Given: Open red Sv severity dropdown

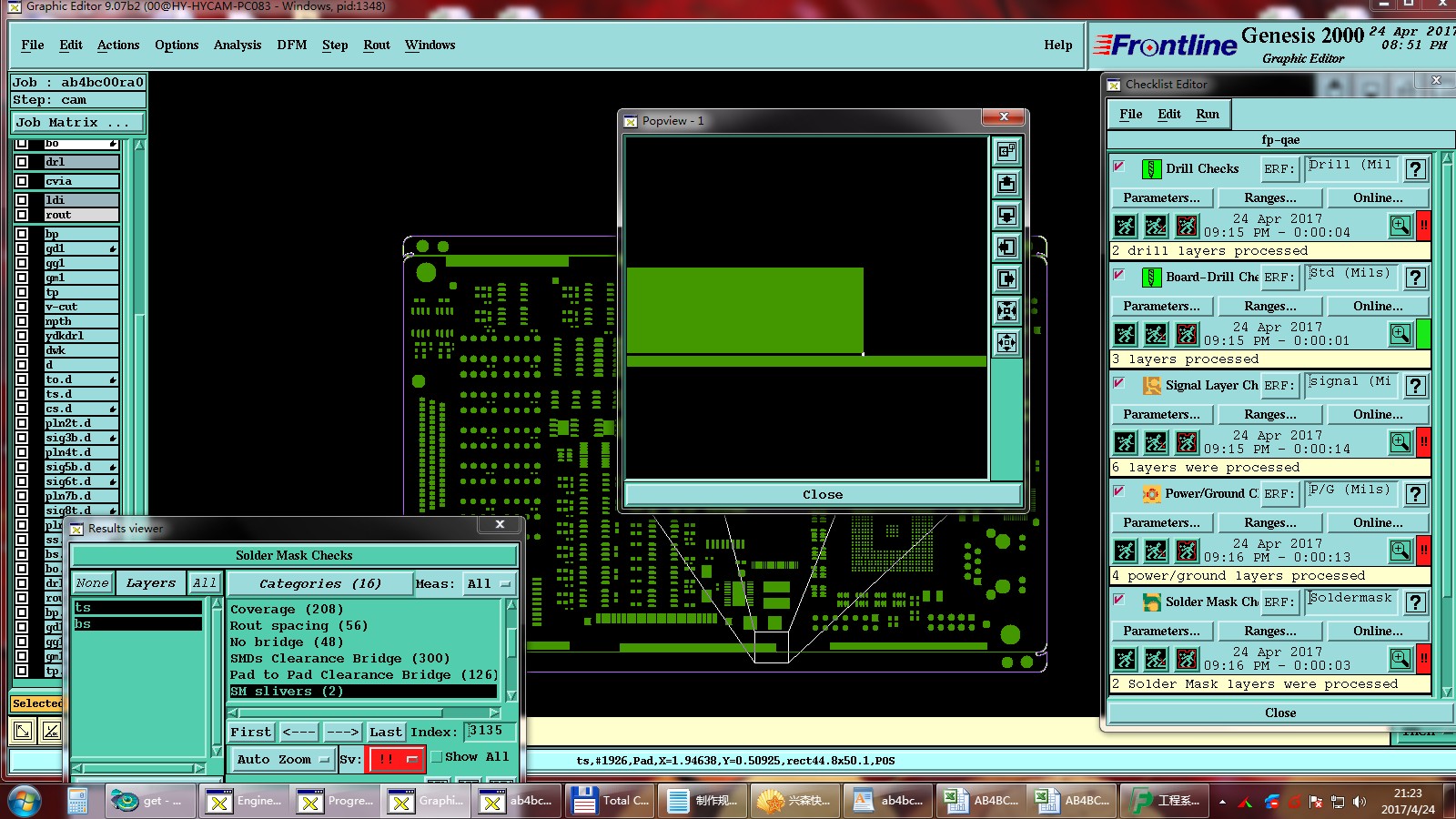Looking at the screenshot, I should pos(395,759).
